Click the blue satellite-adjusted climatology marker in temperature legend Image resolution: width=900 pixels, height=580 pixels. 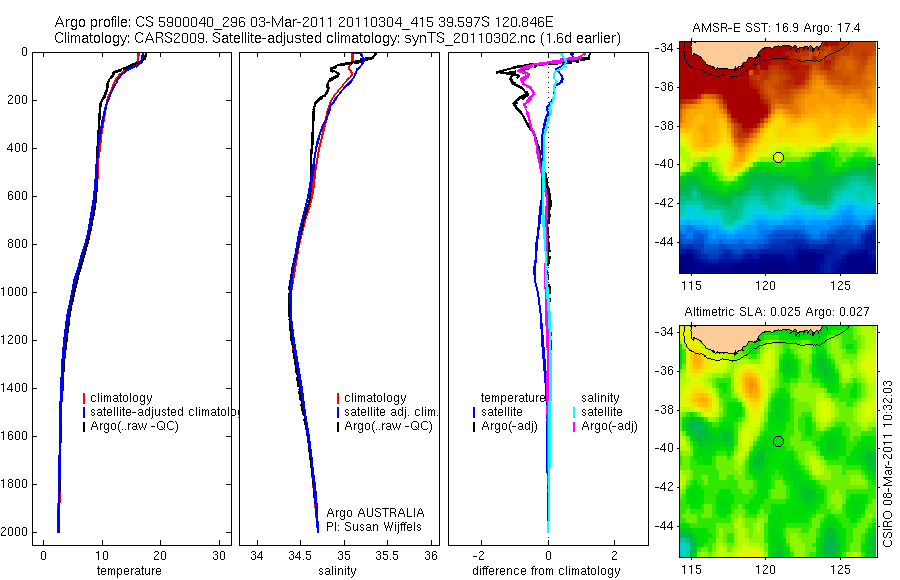(x=84, y=412)
